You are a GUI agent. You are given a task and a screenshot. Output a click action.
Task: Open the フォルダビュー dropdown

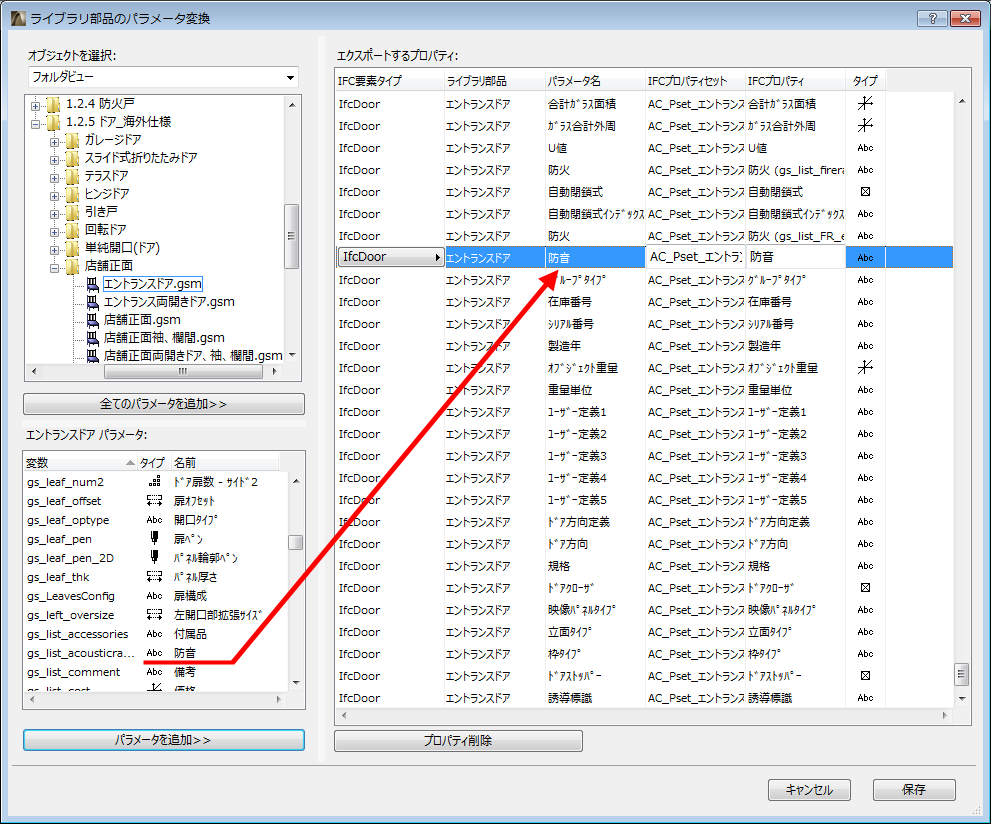291,77
